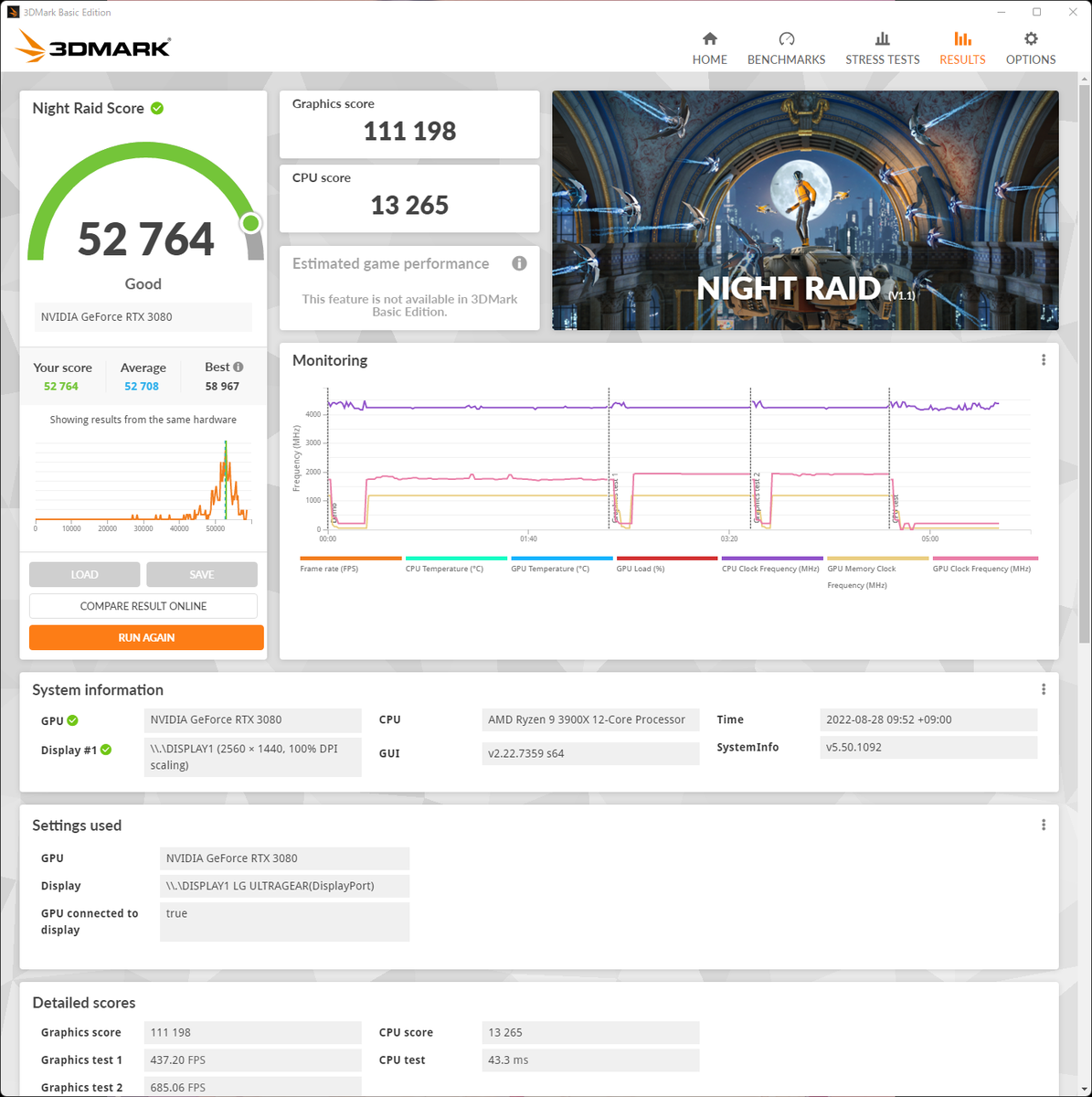Viewport: 1092px width, 1097px height.
Task: Toggle GPU Clock Frequency legend entry
Action: tap(985, 564)
